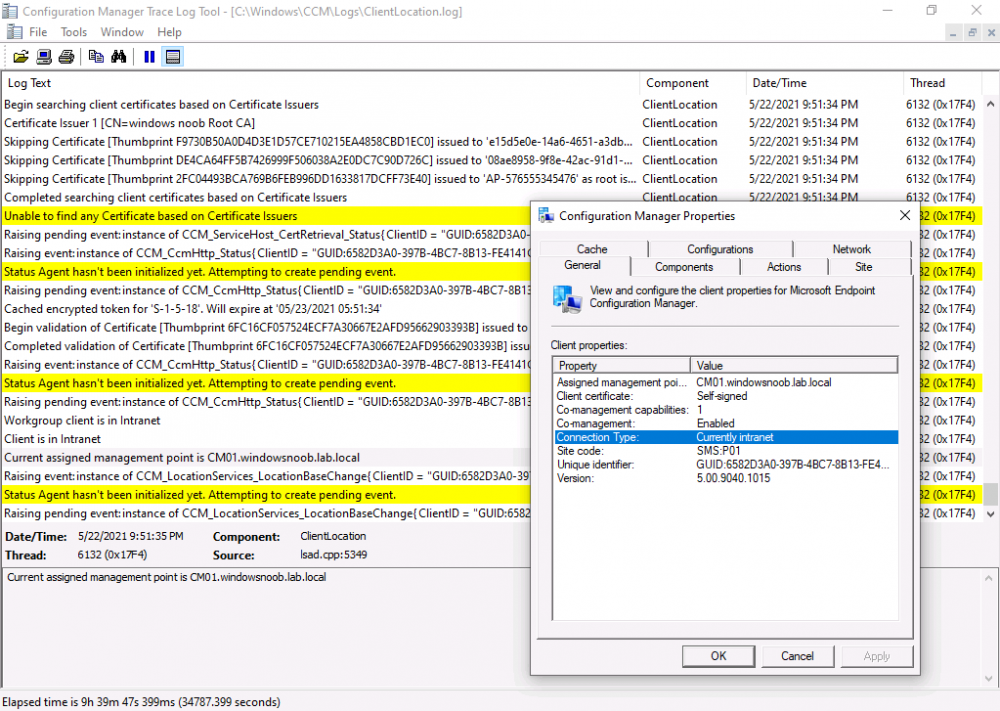
Task: Select 'Client is in Intranet' log line
Action: click(x=267, y=439)
